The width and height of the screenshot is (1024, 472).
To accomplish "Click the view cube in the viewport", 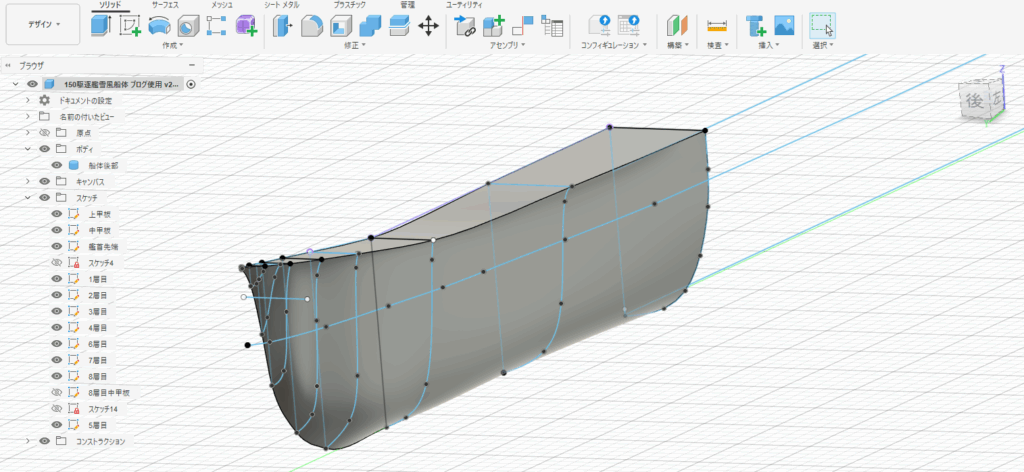I will click(975, 100).
